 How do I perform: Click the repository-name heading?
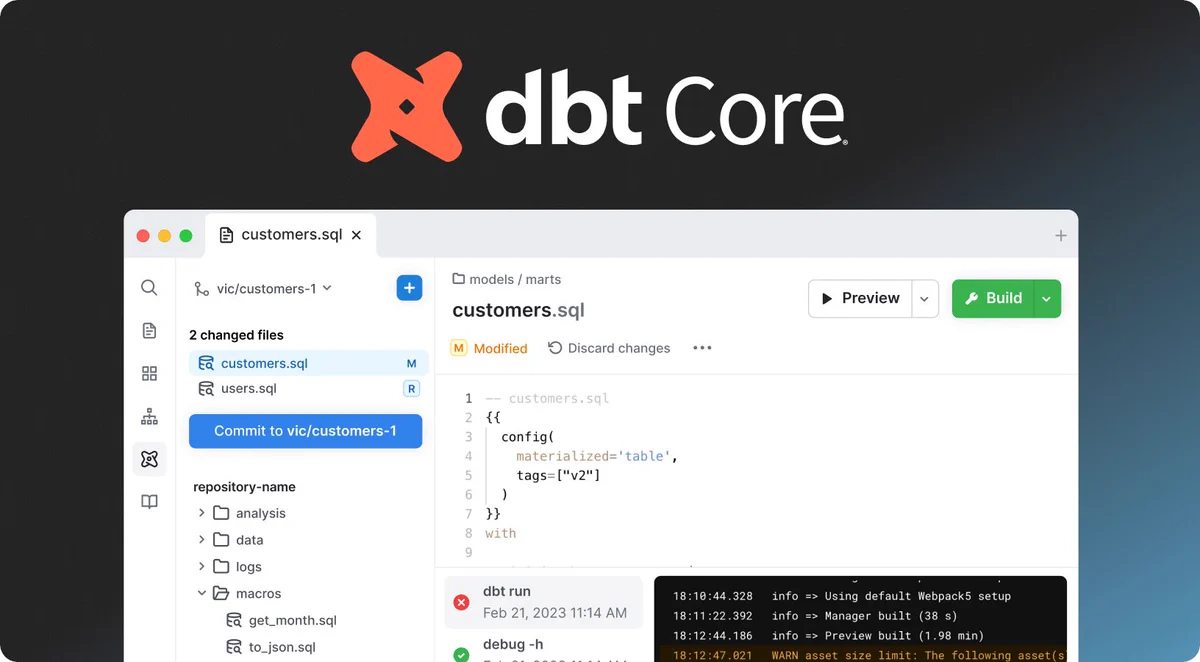(244, 487)
